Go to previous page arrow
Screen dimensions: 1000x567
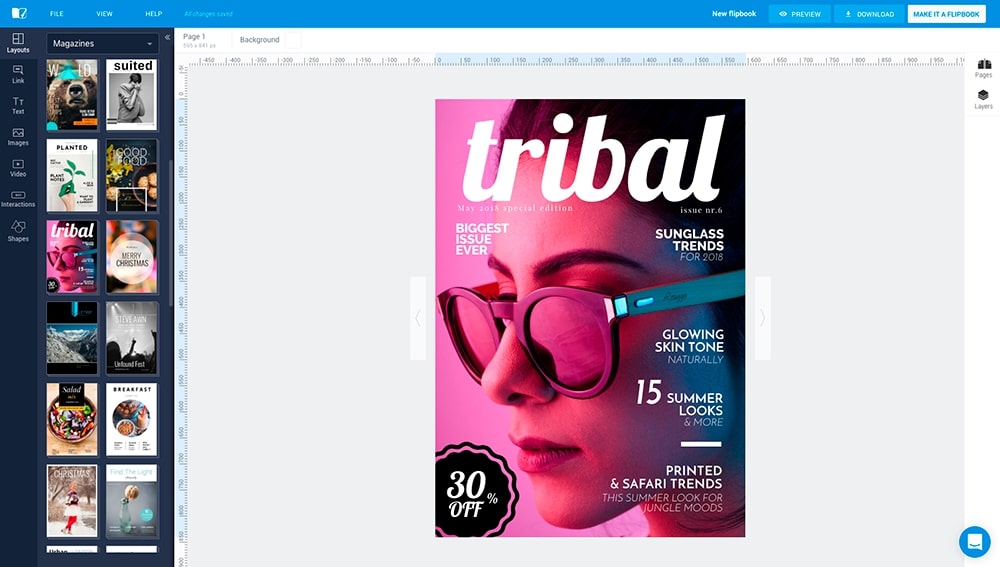(418, 318)
